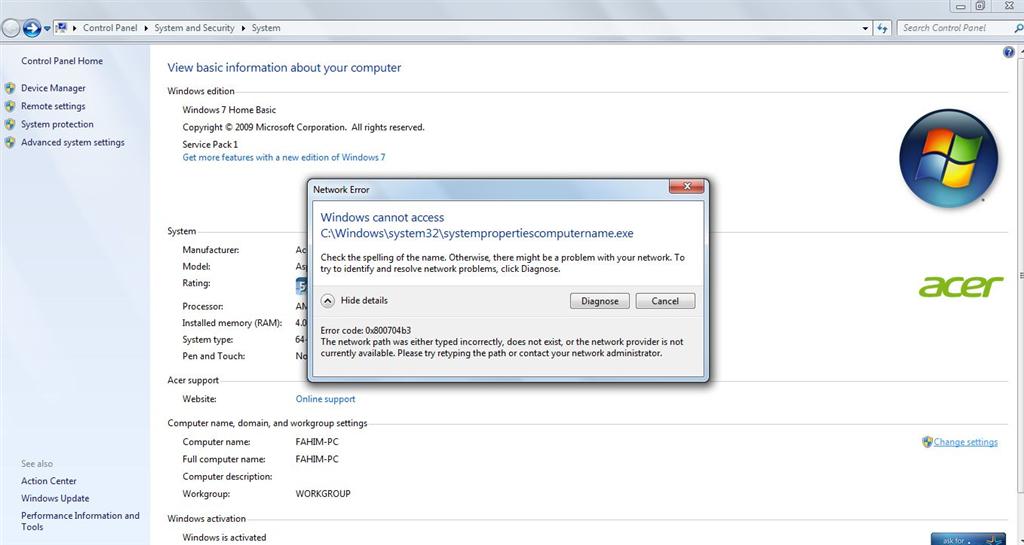Click the Back navigation arrow button
Image resolution: width=1024 pixels, height=545 pixels.
click(x=10, y=28)
